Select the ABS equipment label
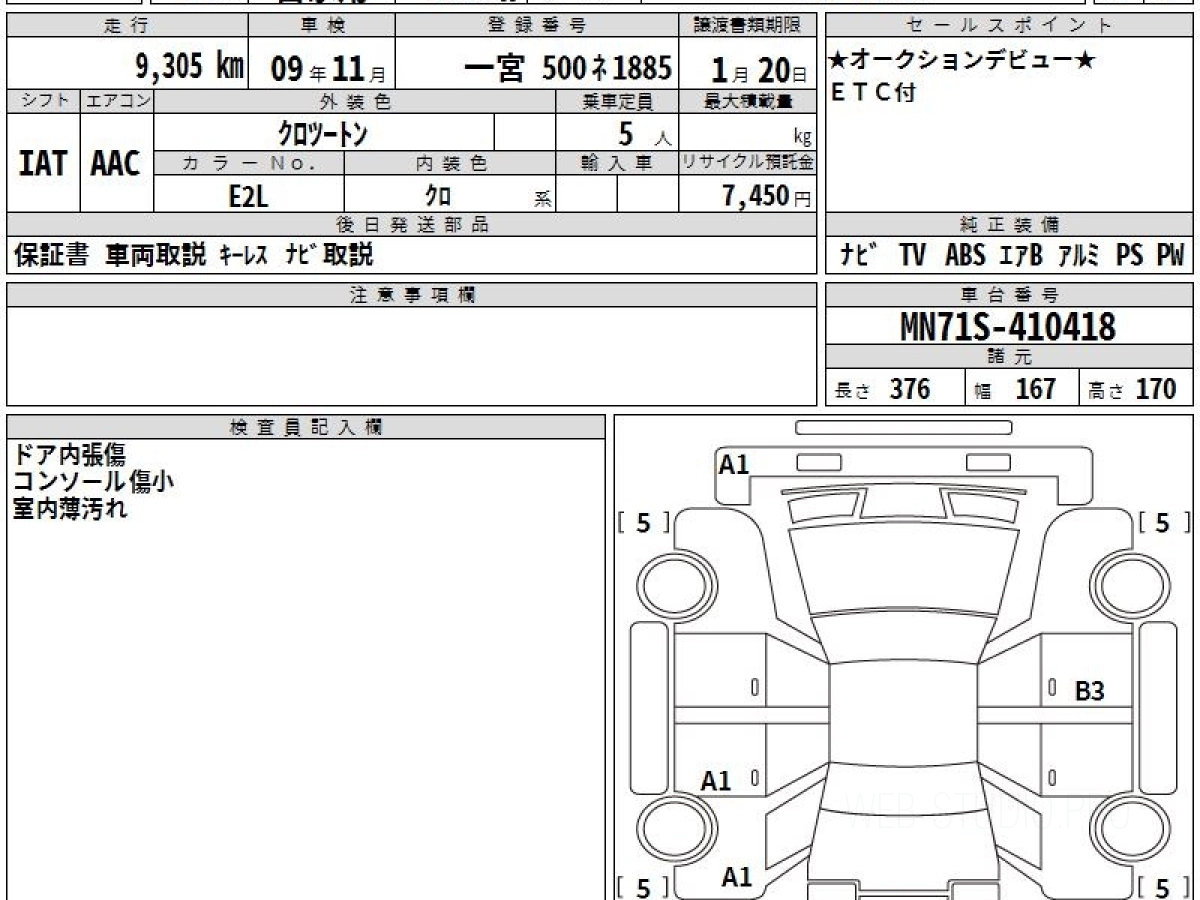 (965, 256)
